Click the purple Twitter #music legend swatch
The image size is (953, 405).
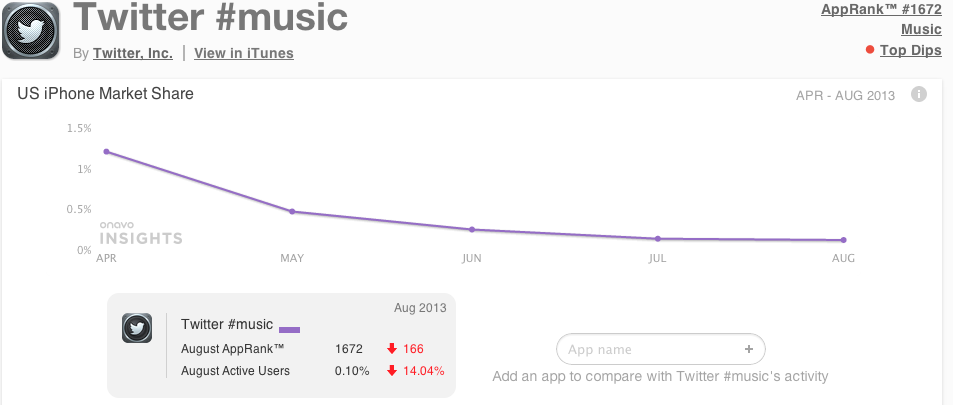pos(289,329)
